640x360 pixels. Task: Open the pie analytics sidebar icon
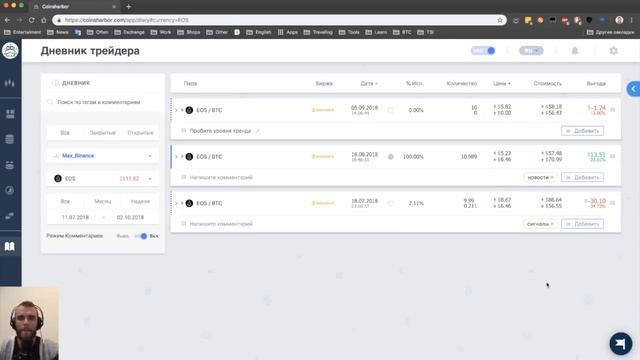(10, 190)
